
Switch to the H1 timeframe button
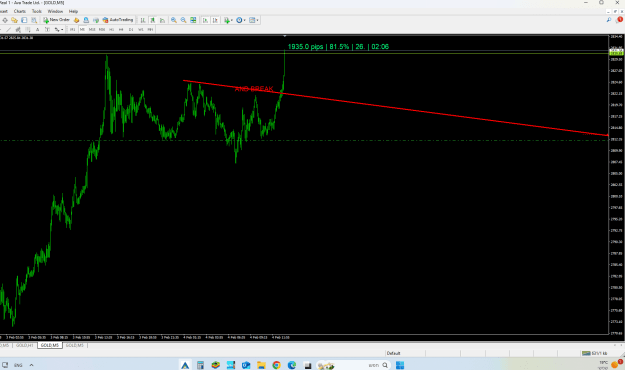(x=111, y=30)
